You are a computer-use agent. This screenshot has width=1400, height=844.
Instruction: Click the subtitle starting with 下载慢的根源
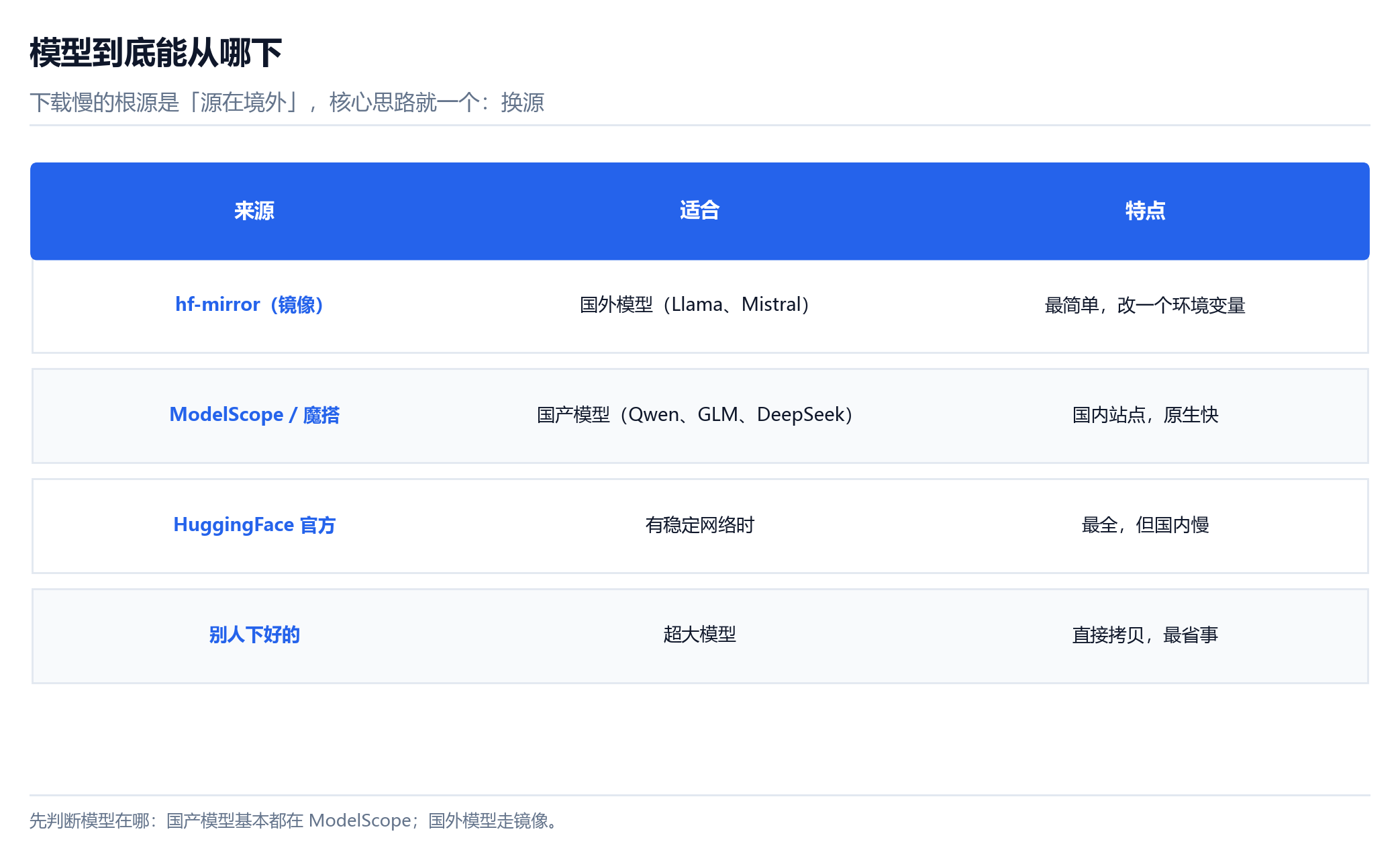click(x=287, y=102)
